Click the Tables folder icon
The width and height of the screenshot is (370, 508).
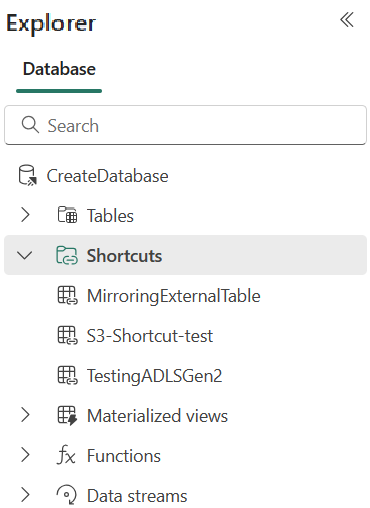[x=67, y=215]
